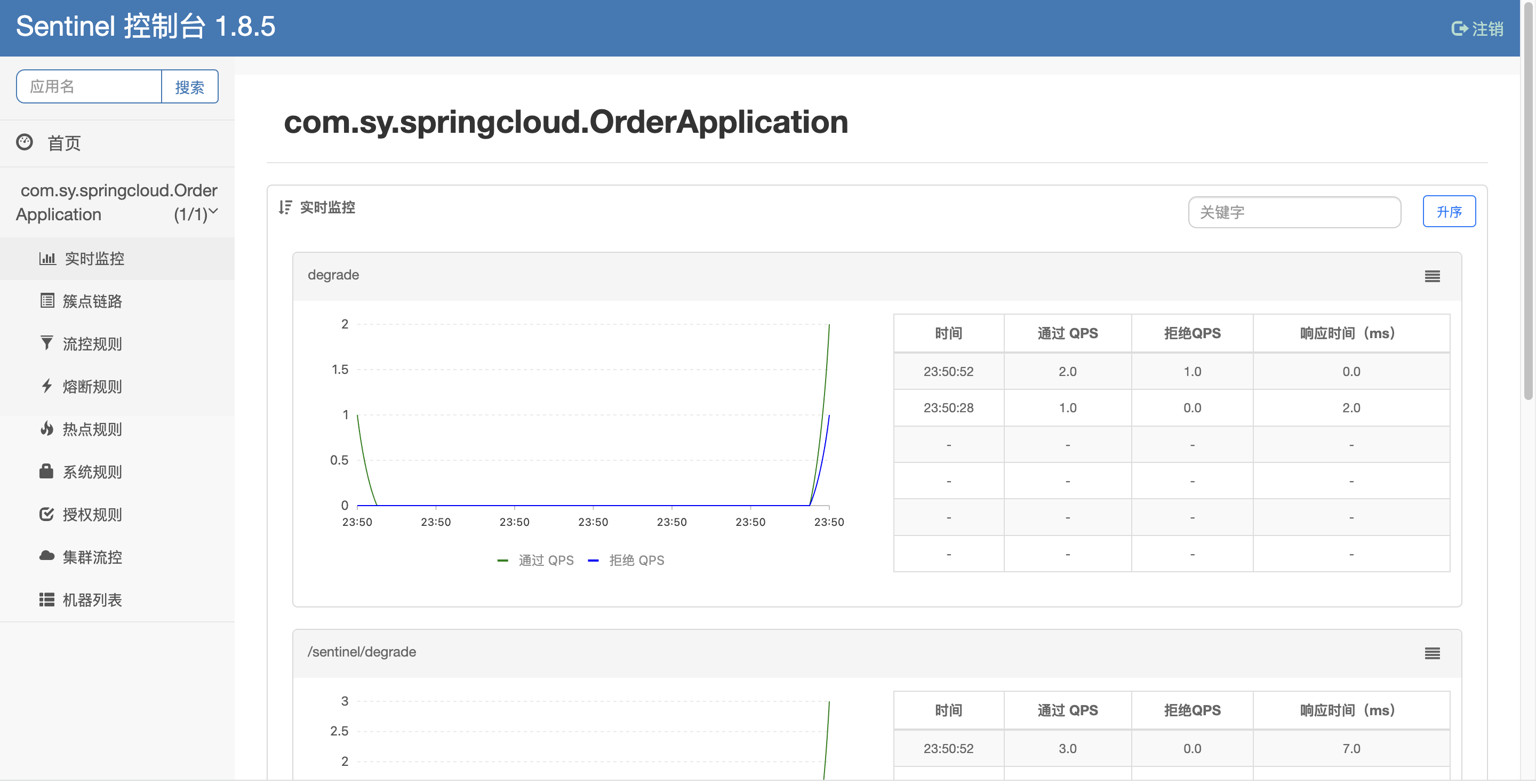The image size is (1536, 784).
Task: Click the dashboard icon next to 首页
Action: tap(25, 142)
